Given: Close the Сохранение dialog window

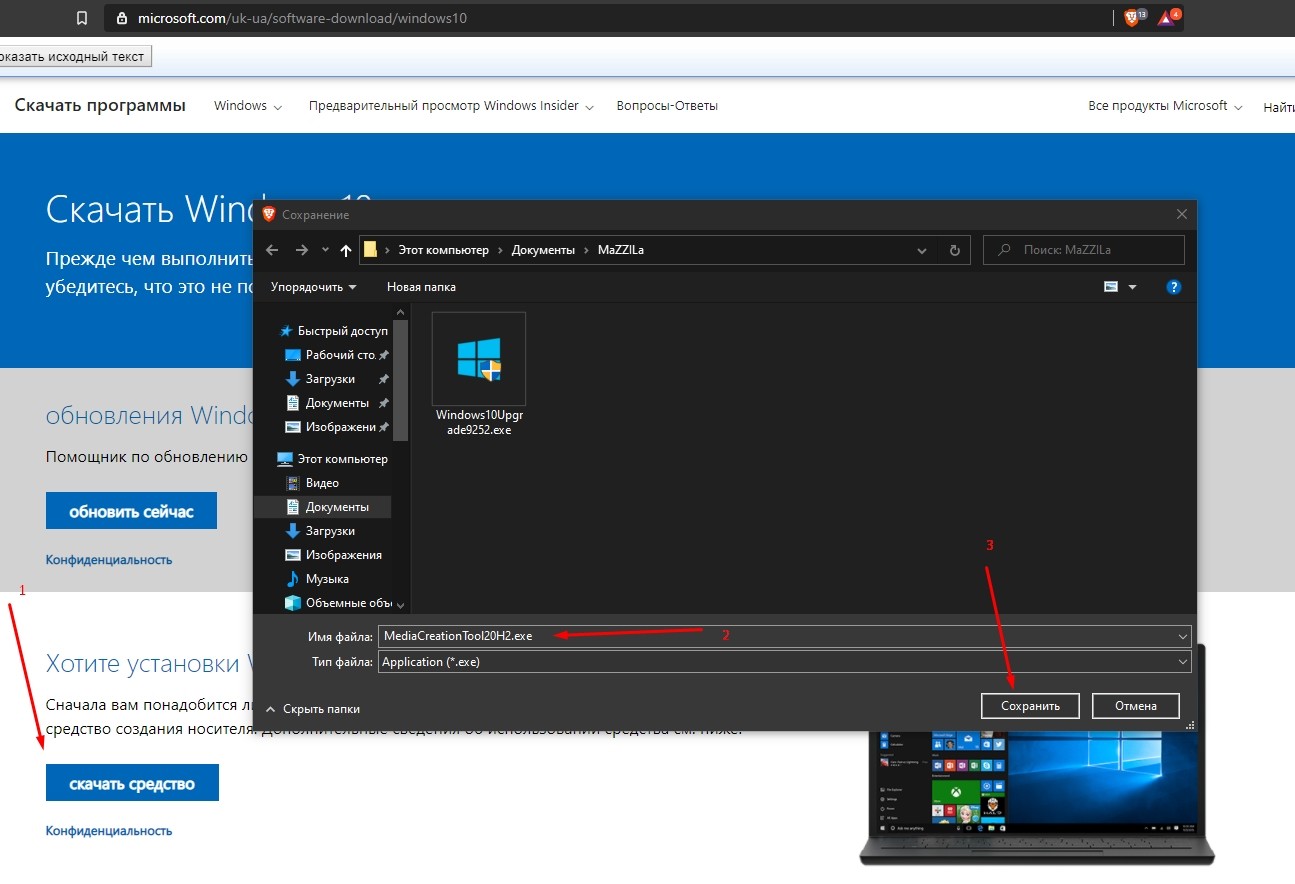Looking at the screenshot, I should [x=1181, y=214].
